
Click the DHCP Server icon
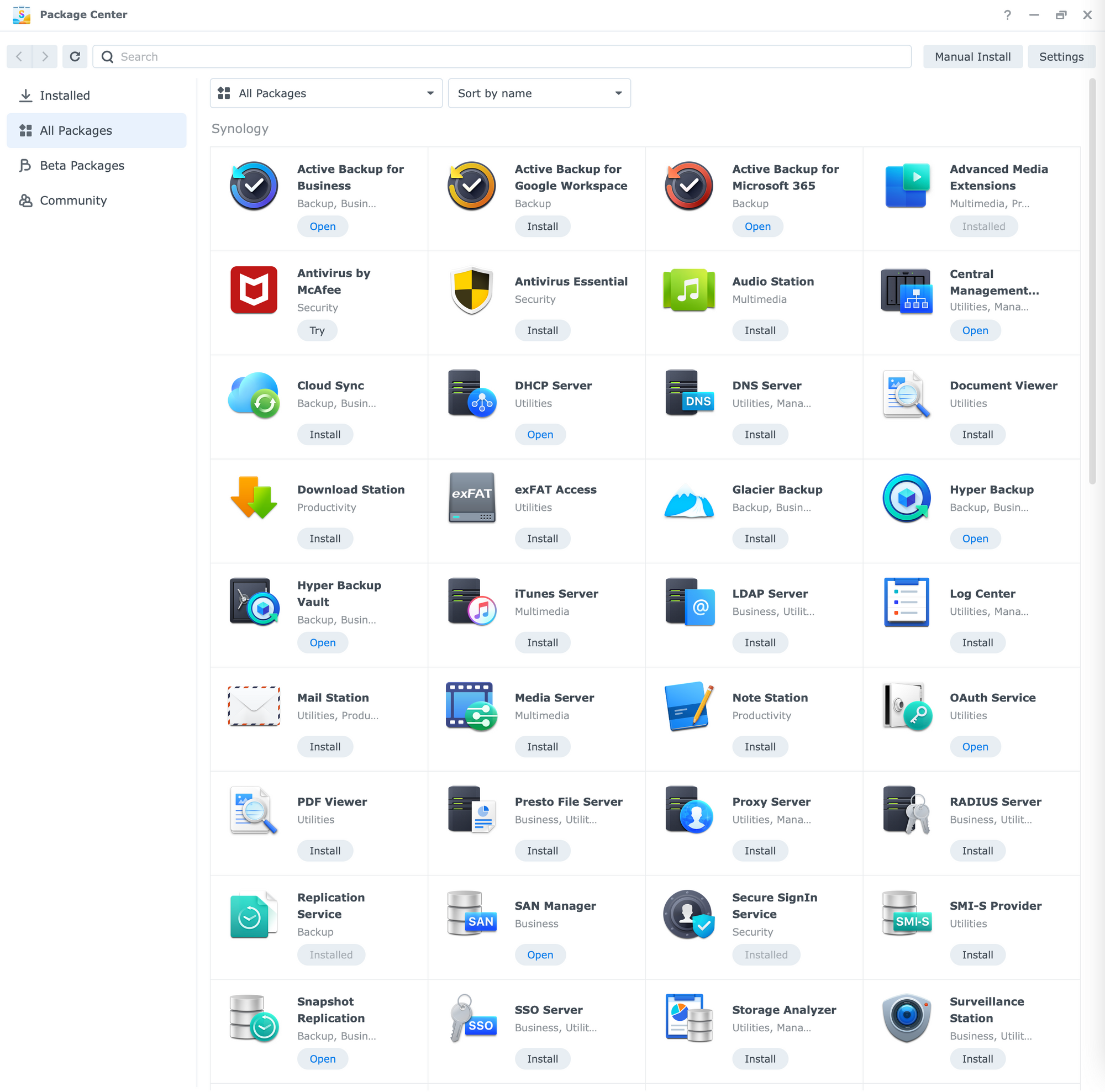(x=471, y=394)
